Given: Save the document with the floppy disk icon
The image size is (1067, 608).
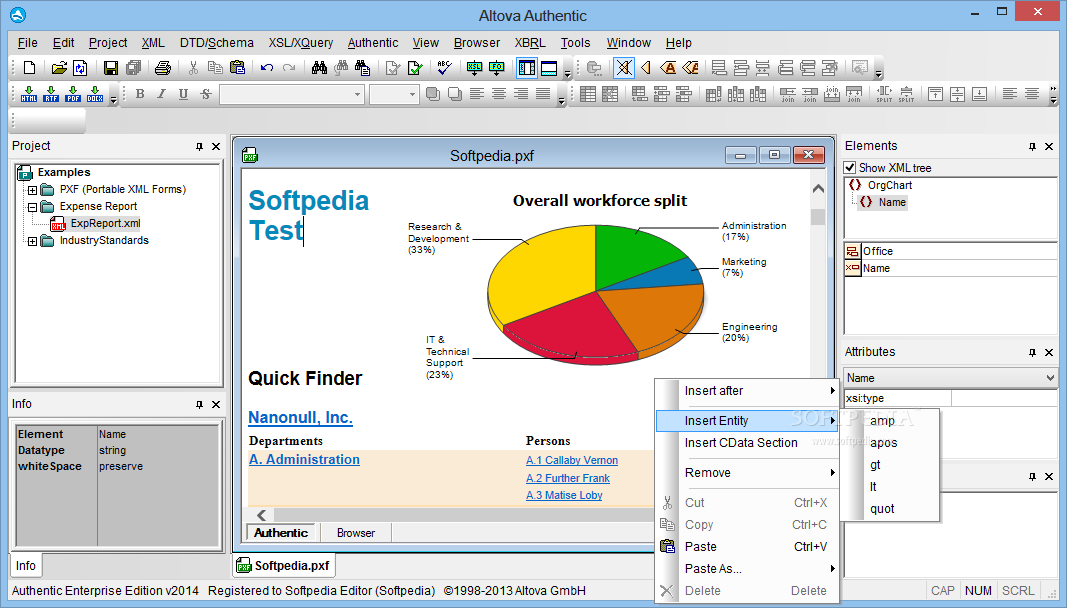Looking at the screenshot, I should [110, 67].
